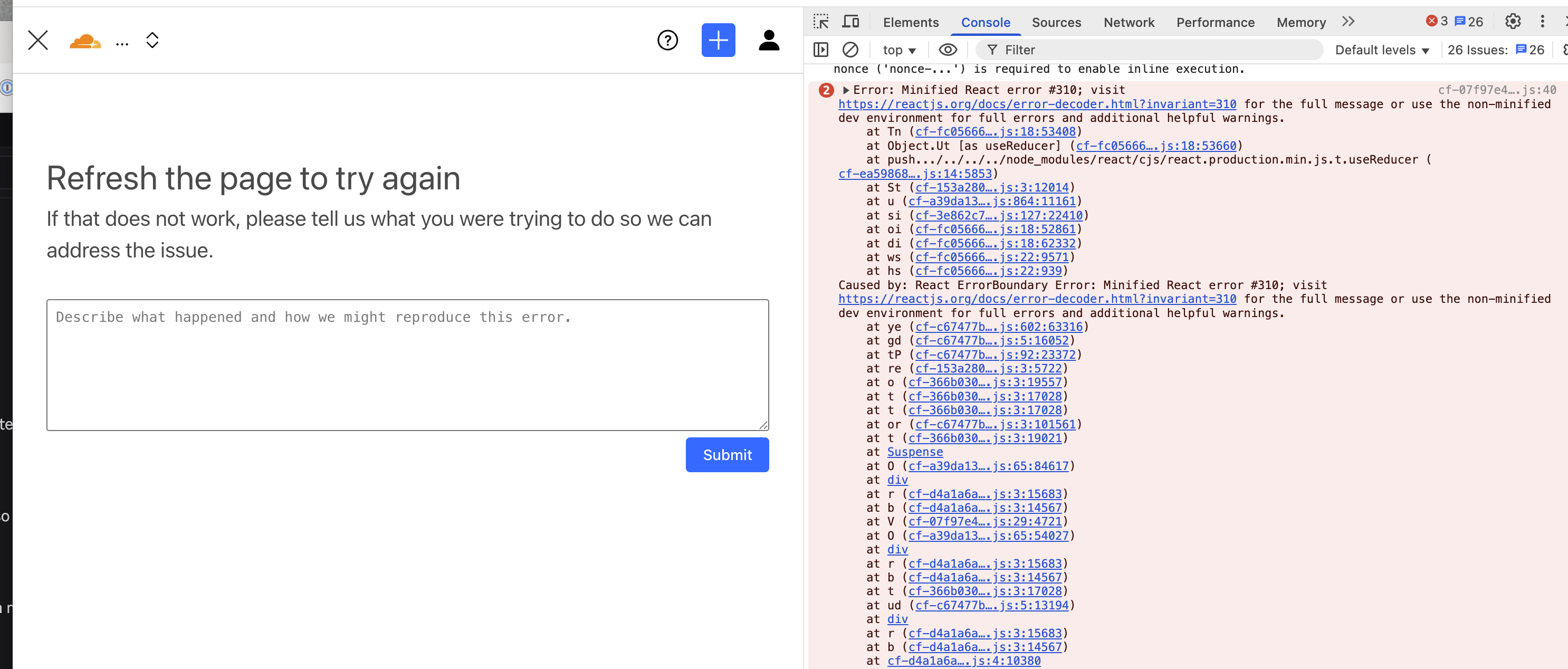Click the blue Submit button
The image size is (1568, 669).
(x=727, y=455)
